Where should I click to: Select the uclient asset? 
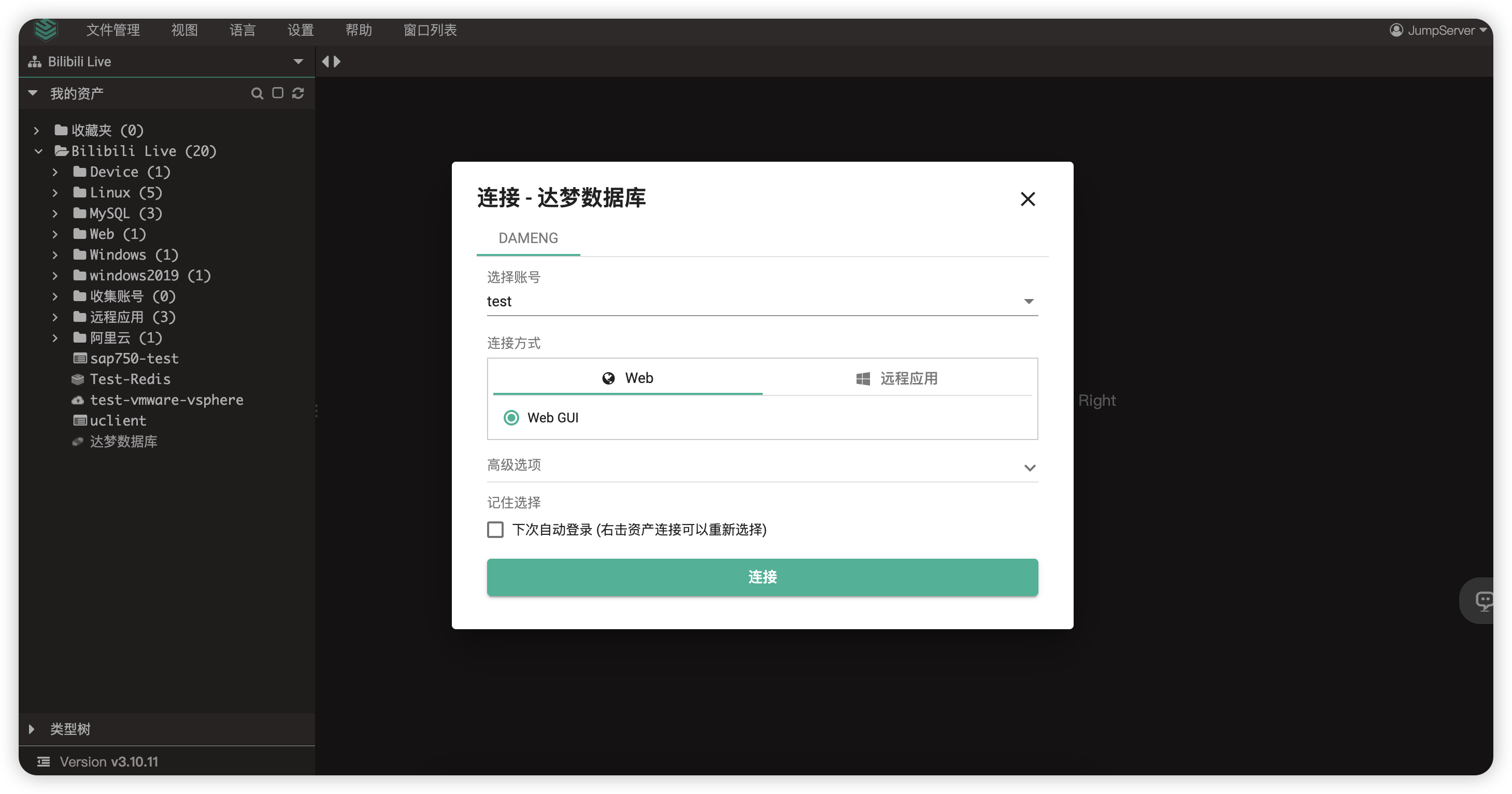pyautogui.click(x=118, y=420)
